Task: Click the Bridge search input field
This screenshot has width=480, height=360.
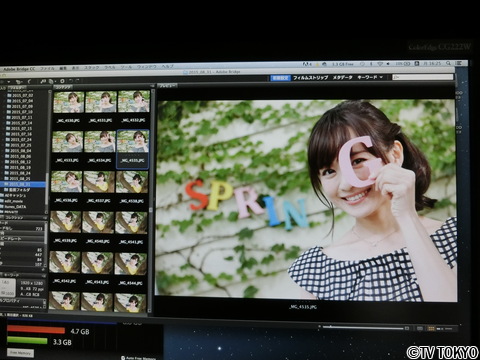Action: [x=423, y=77]
